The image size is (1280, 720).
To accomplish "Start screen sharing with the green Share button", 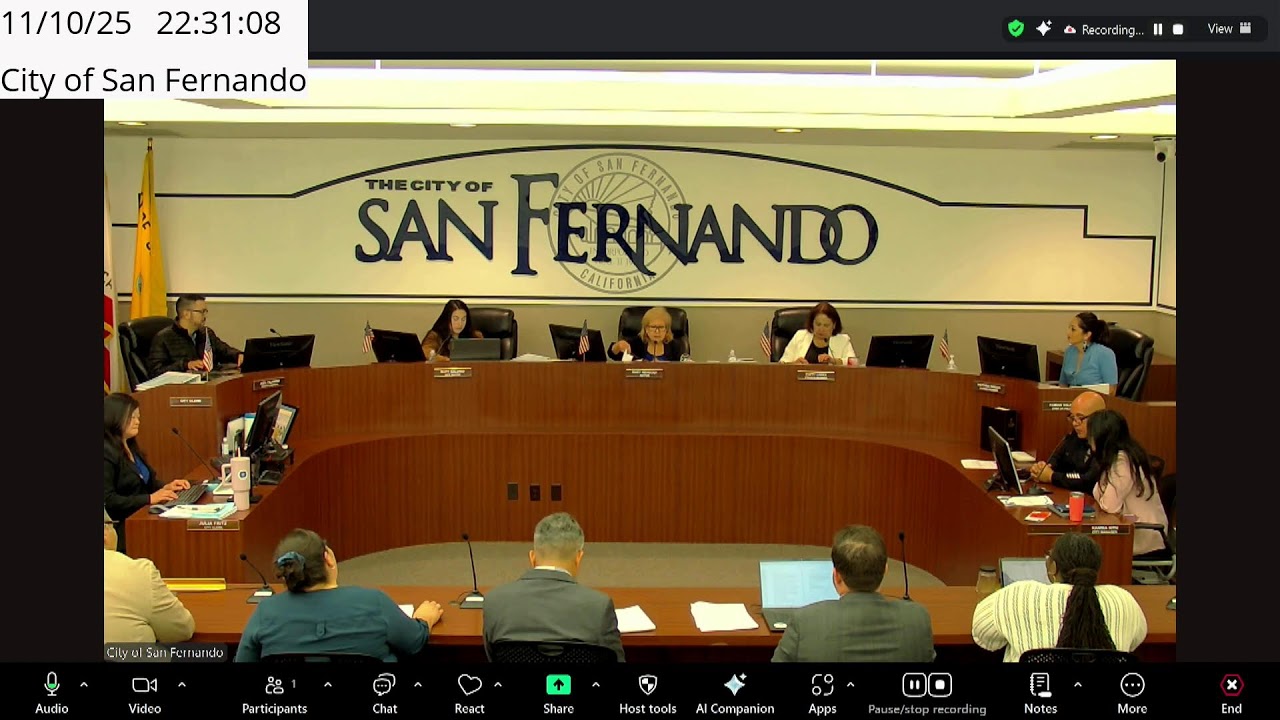I will pos(558,694).
